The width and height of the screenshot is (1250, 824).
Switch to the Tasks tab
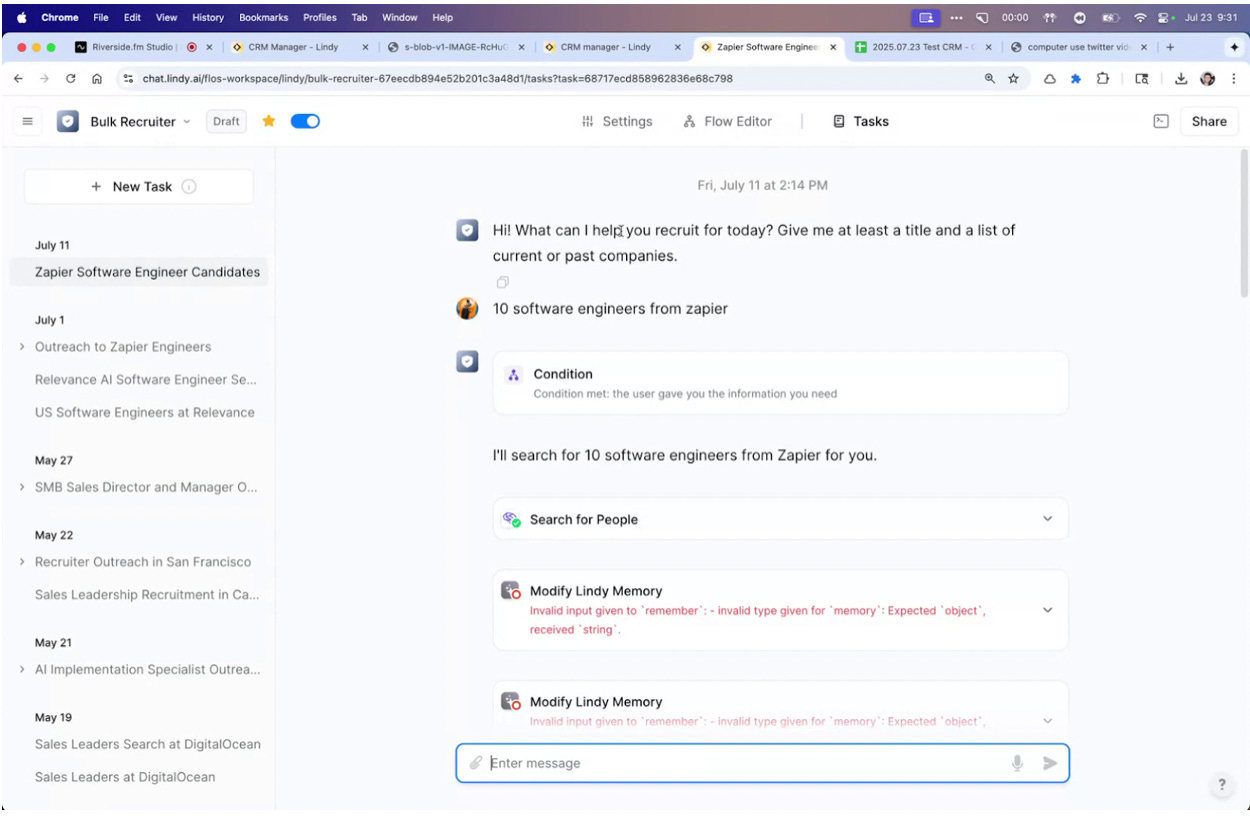[x=861, y=121]
